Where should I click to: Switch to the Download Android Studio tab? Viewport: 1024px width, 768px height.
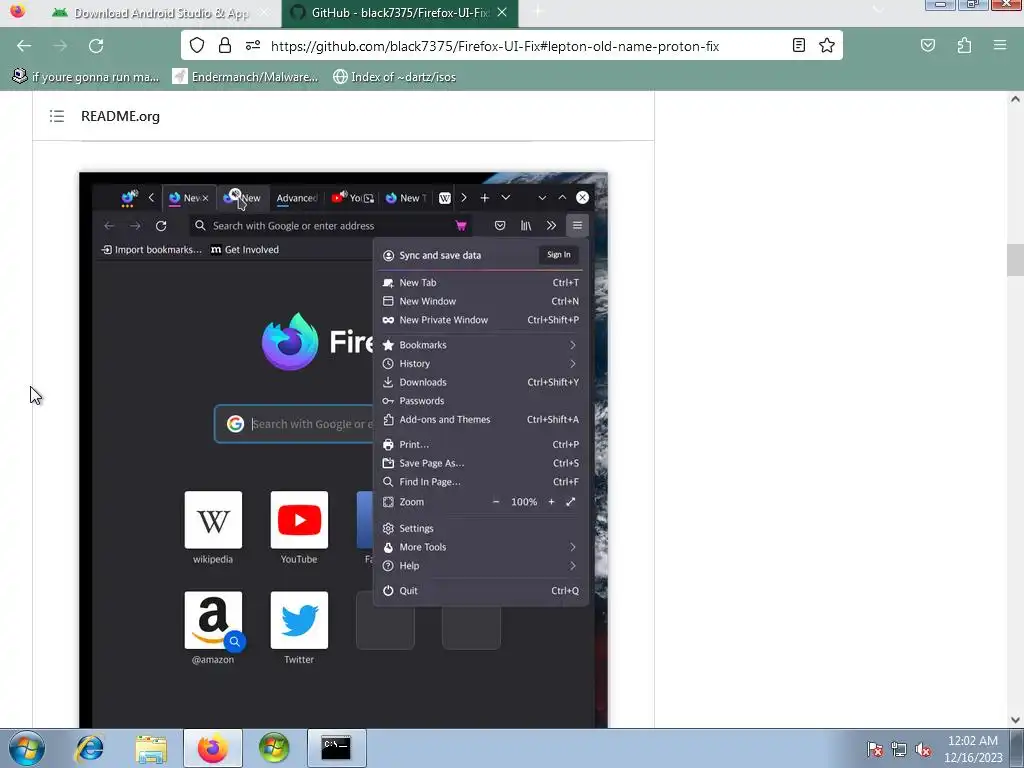click(x=149, y=13)
